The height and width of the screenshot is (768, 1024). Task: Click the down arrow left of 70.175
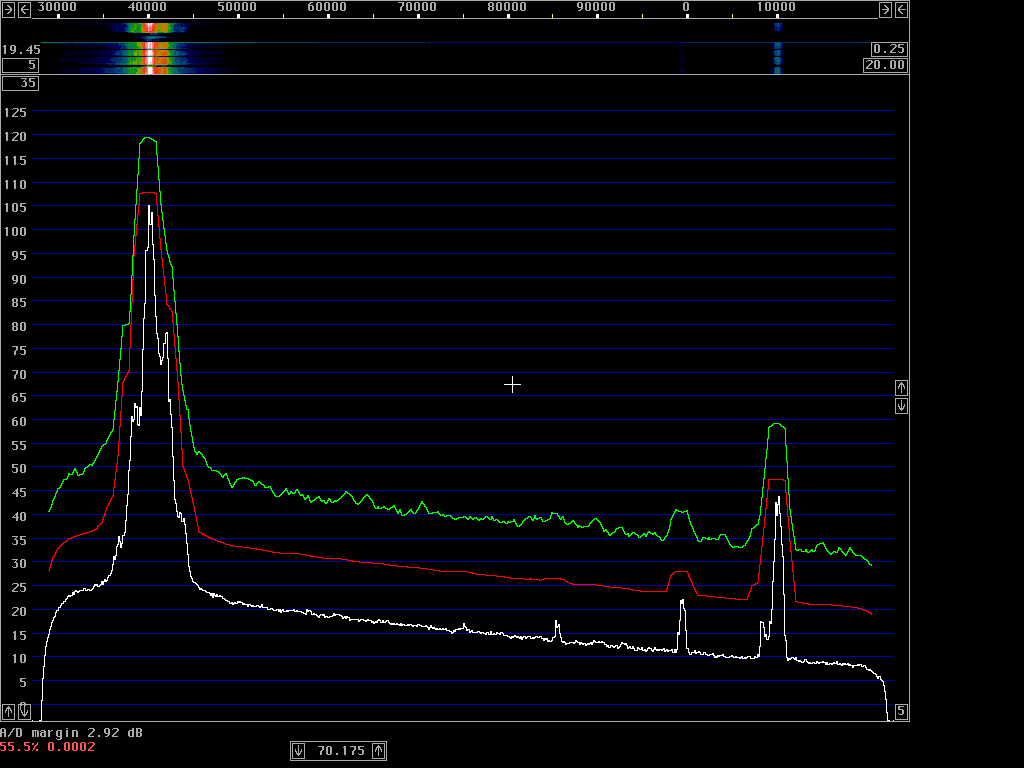pos(298,751)
